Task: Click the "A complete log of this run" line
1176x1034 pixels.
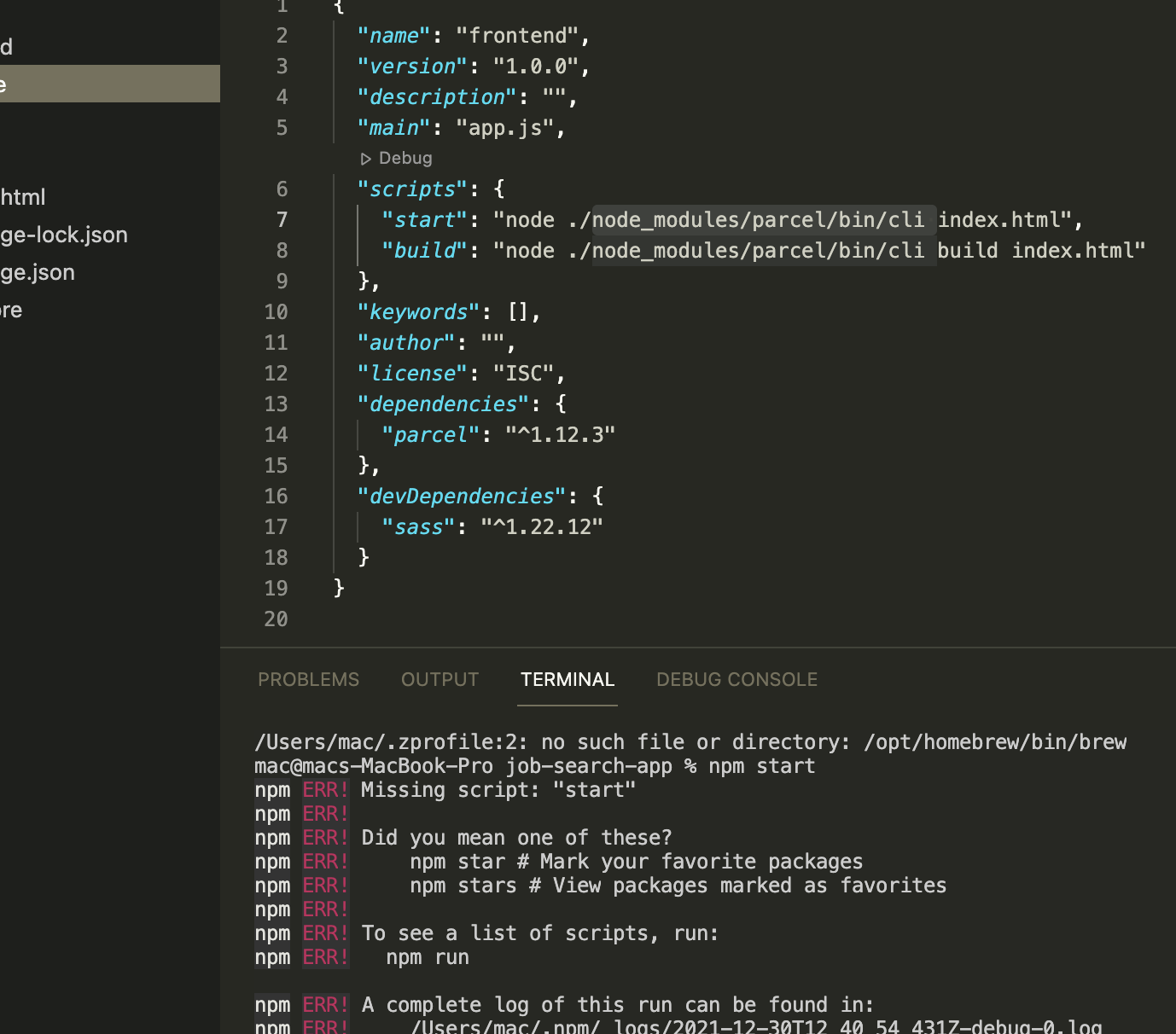Action: 618,1005
